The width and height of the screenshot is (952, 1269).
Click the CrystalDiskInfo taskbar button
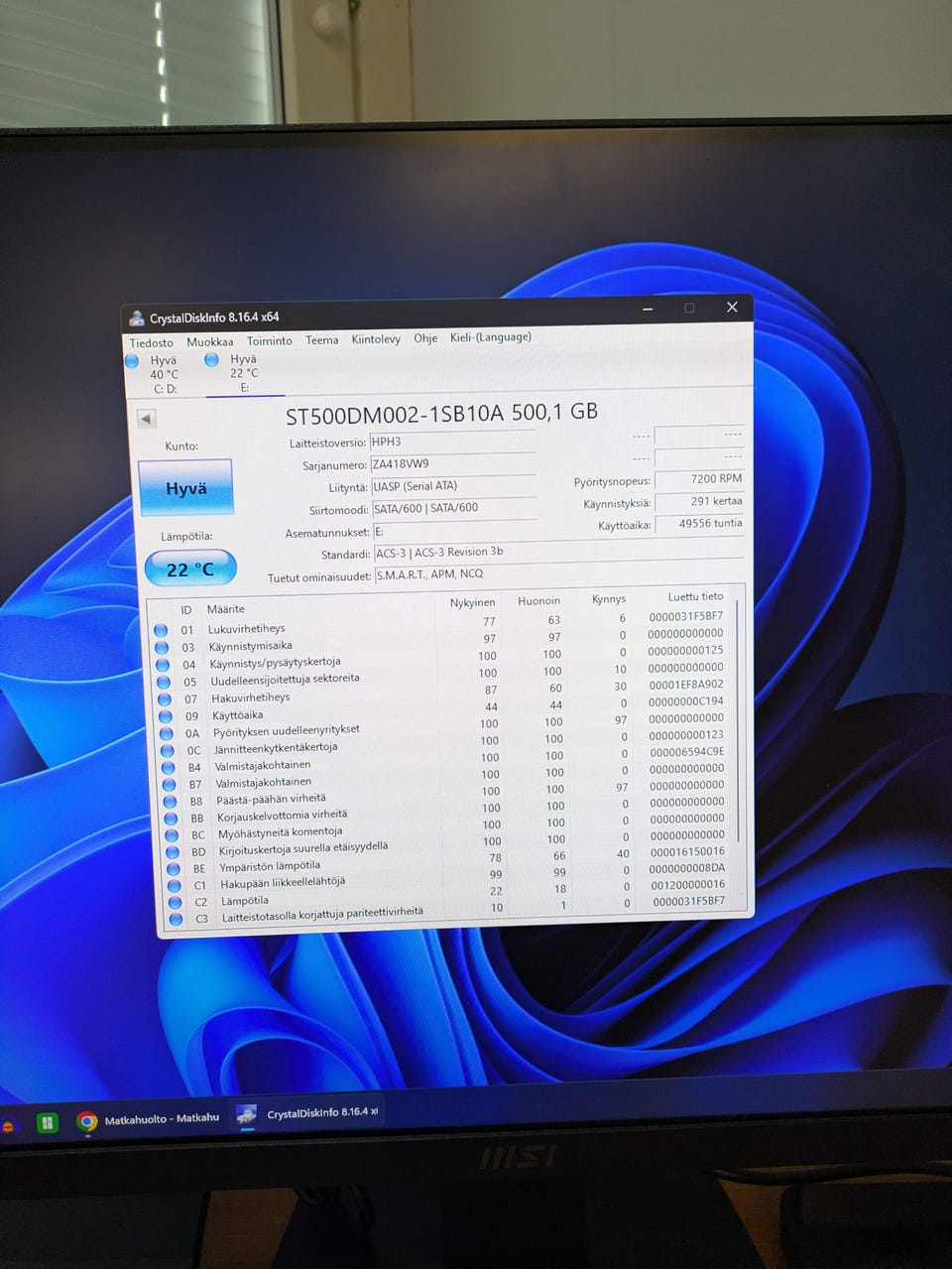pyautogui.click(x=308, y=1114)
